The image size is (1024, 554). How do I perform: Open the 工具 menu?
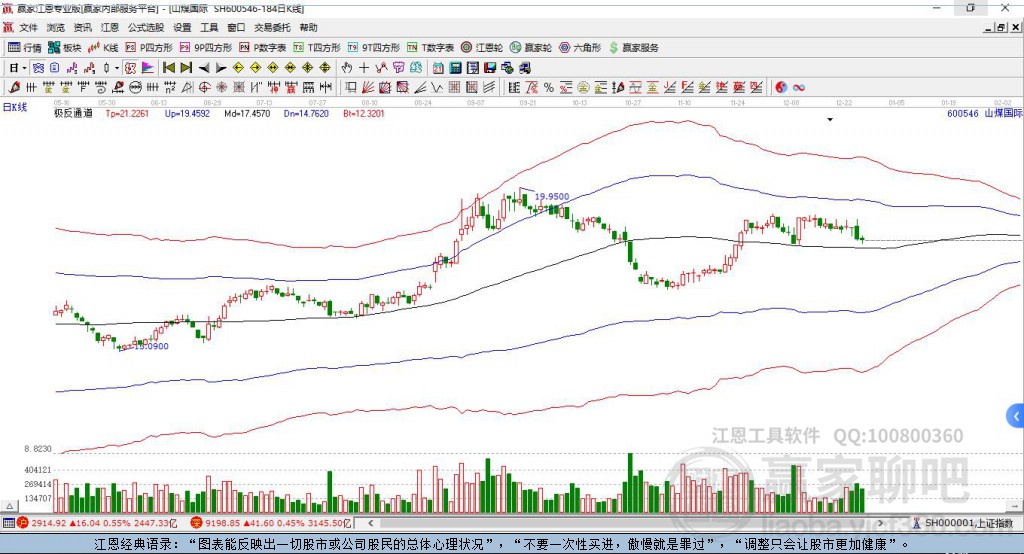click(209, 27)
